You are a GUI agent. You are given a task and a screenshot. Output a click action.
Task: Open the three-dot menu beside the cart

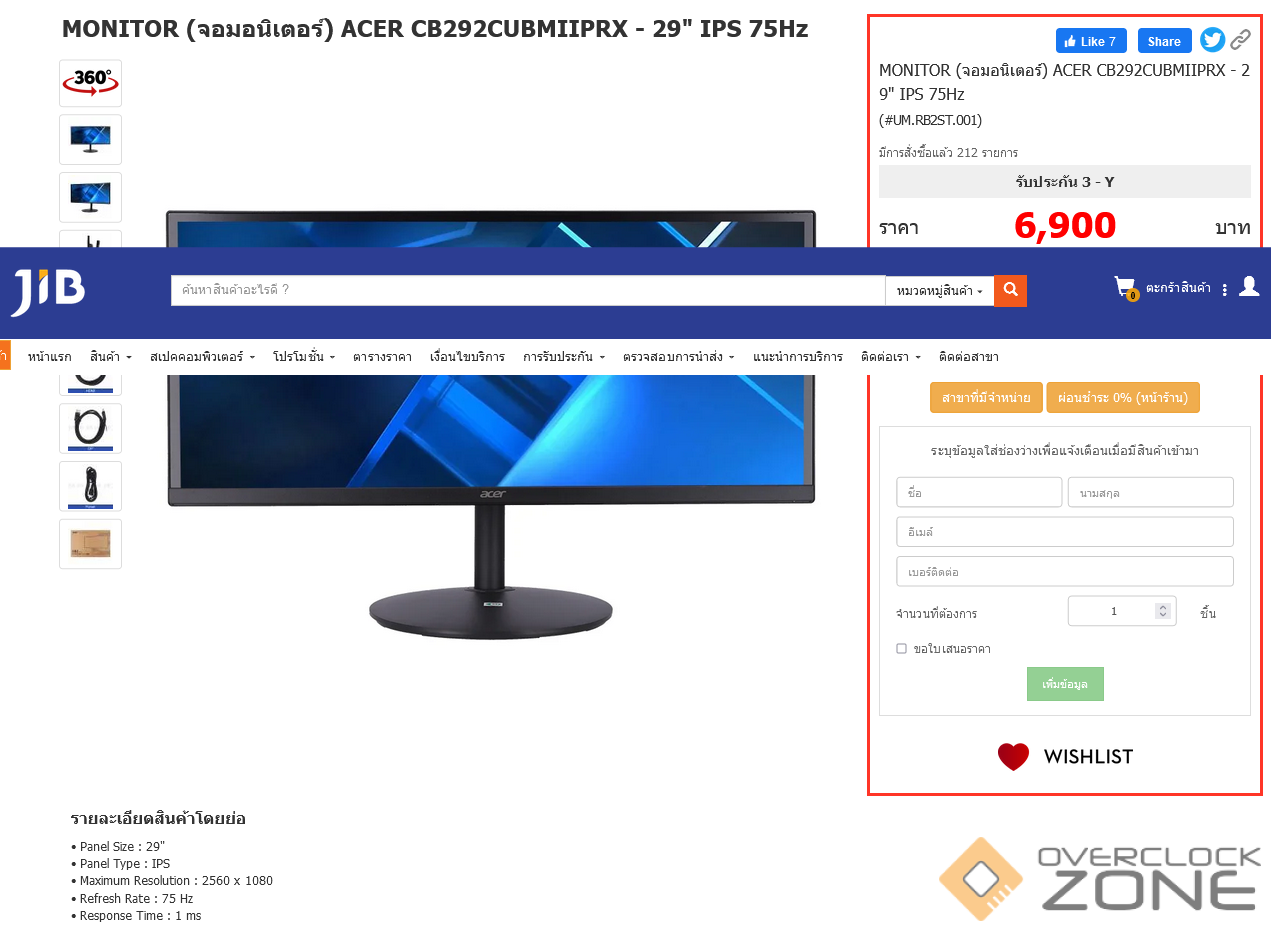[x=1225, y=290]
